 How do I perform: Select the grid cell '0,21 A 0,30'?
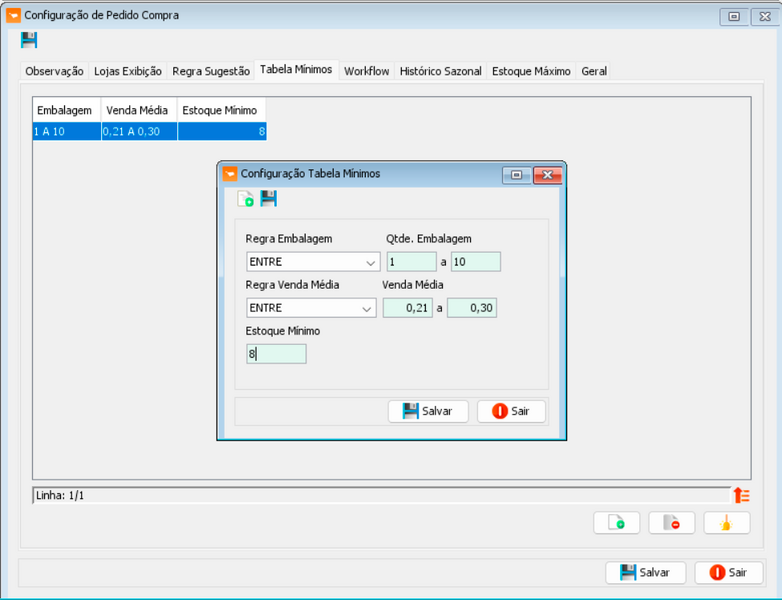(x=139, y=132)
